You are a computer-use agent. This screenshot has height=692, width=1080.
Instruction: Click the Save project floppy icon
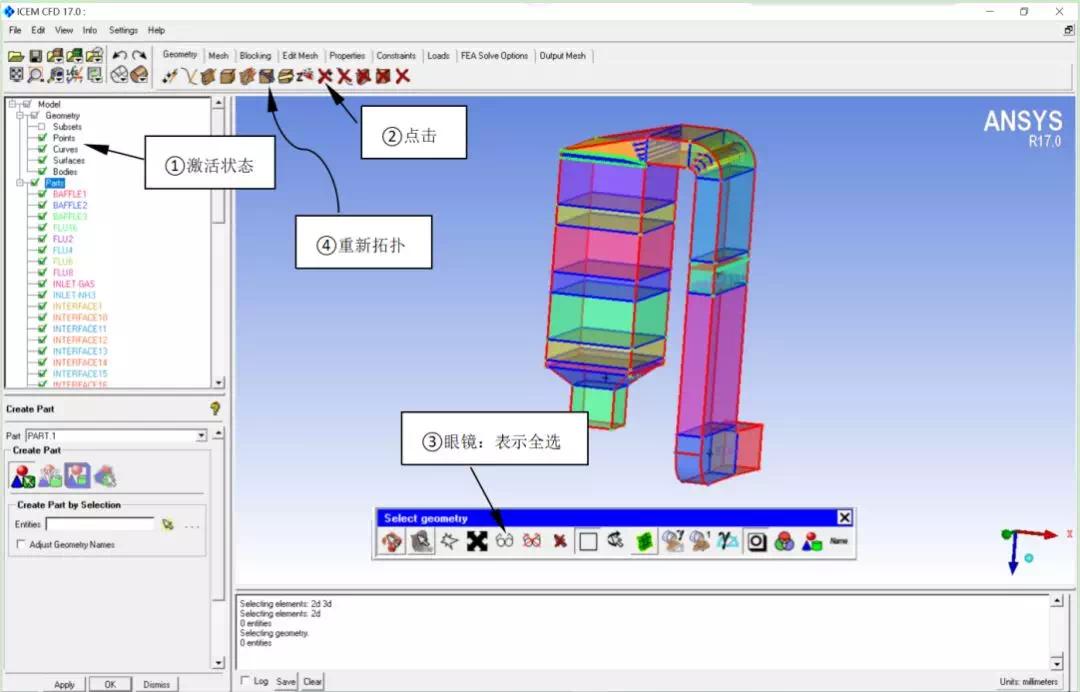(x=35, y=56)
